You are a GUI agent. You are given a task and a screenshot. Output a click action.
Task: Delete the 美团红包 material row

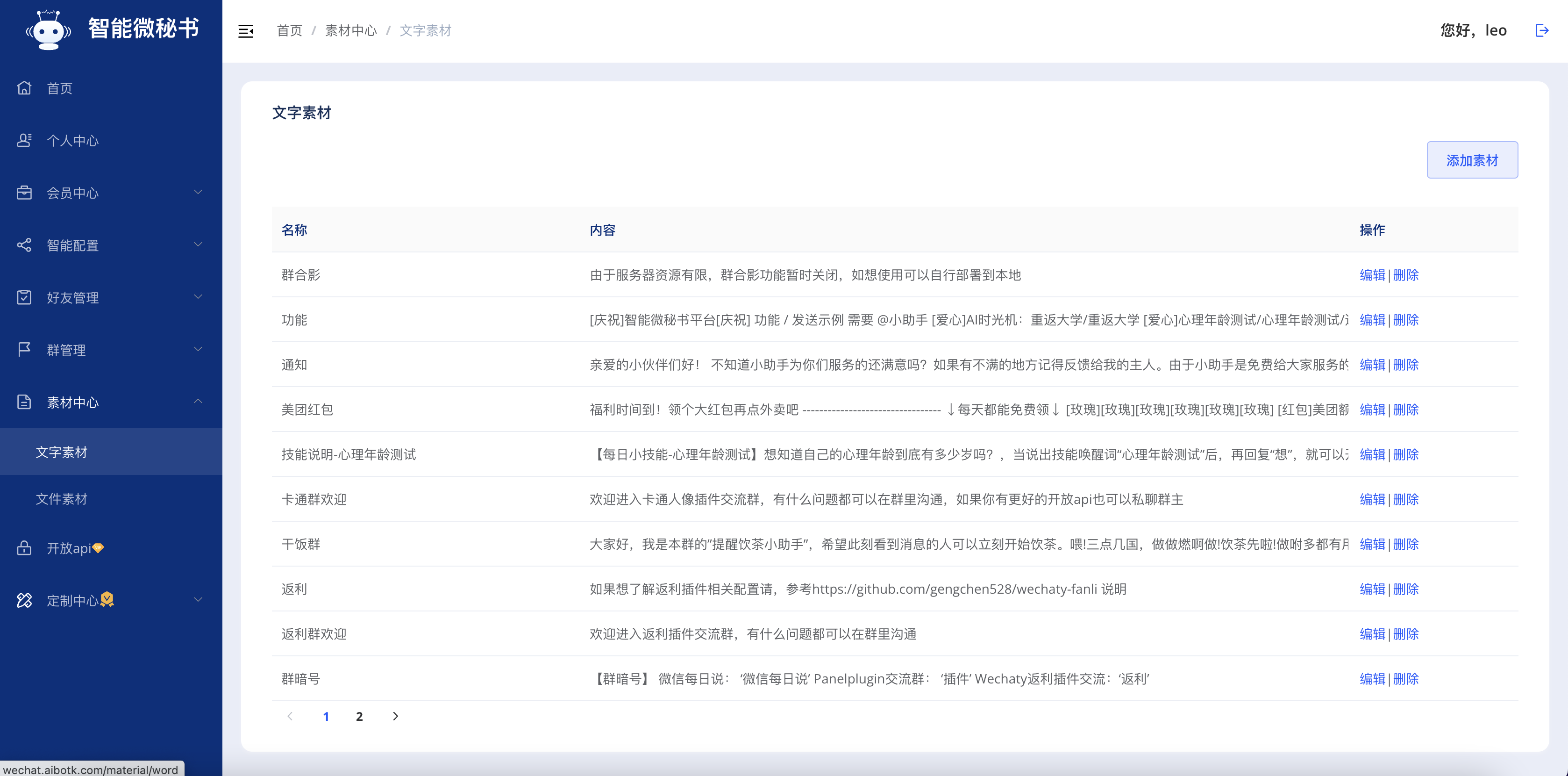tap(1405, 410)
